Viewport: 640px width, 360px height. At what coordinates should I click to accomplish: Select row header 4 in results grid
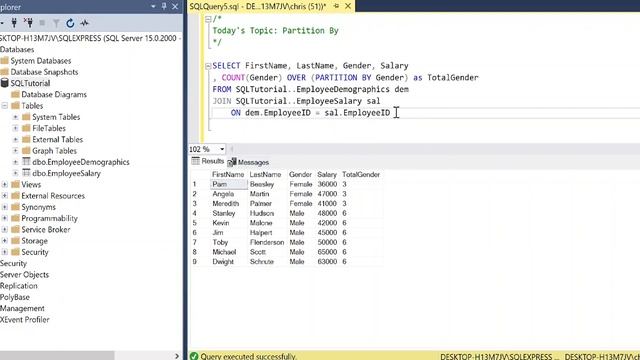coord(200,213)
